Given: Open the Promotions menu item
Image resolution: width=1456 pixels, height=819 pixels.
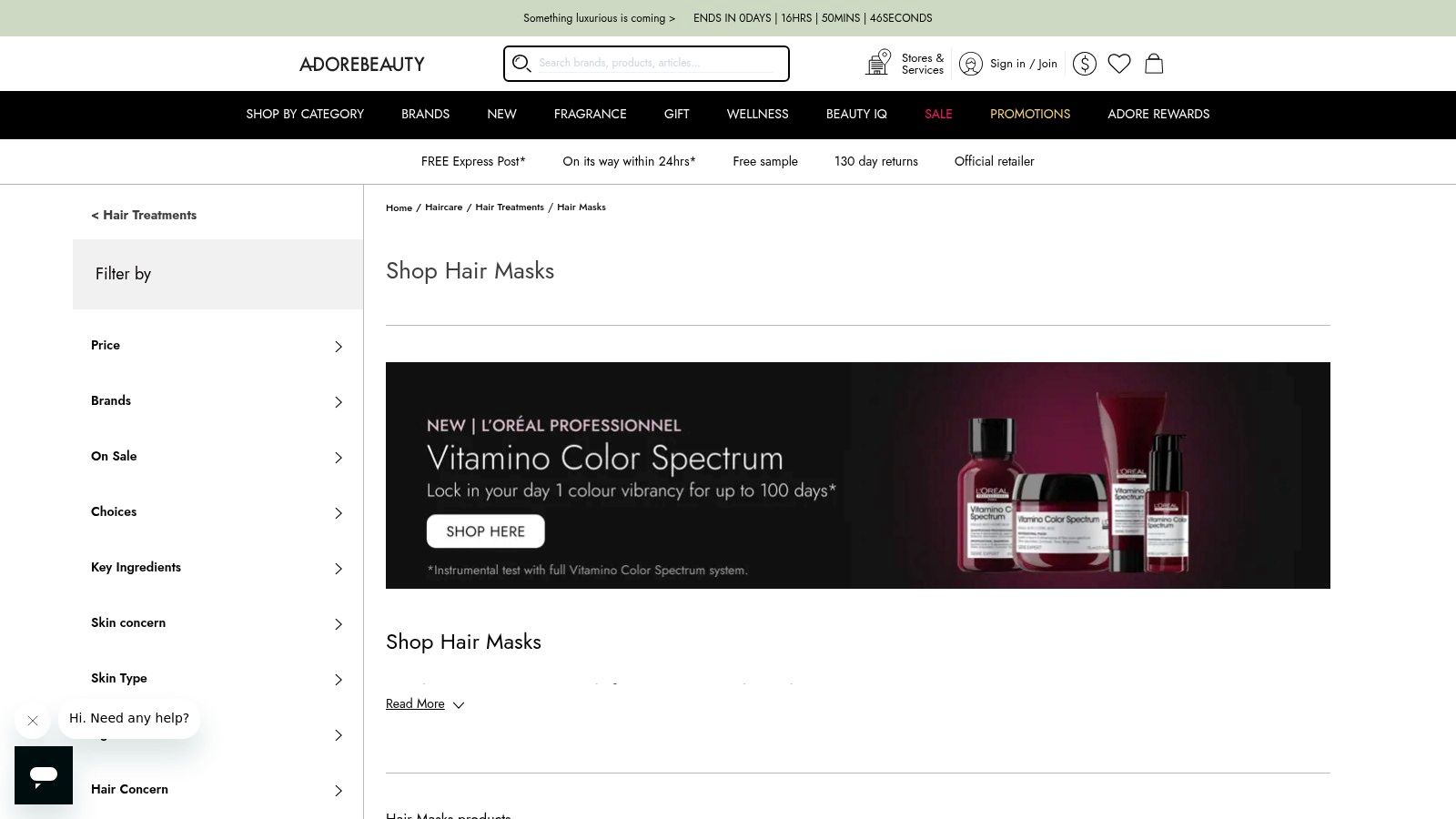Looking at the screenshot, I should (x=1030, y=115).
